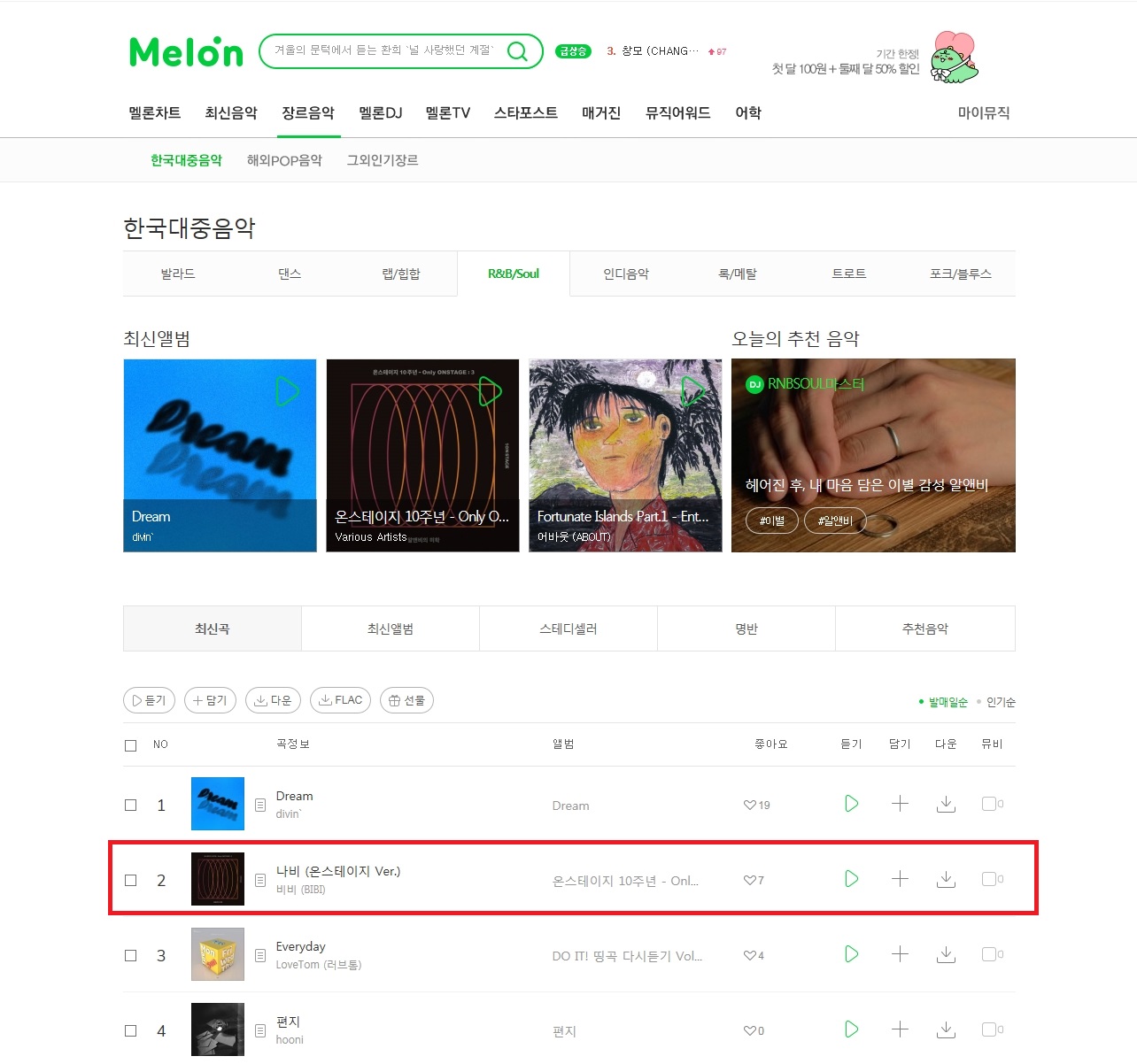This screenshot has width=1137, height=1064.
Task: Click the search magnifier icon
Action: click(517, 51)
